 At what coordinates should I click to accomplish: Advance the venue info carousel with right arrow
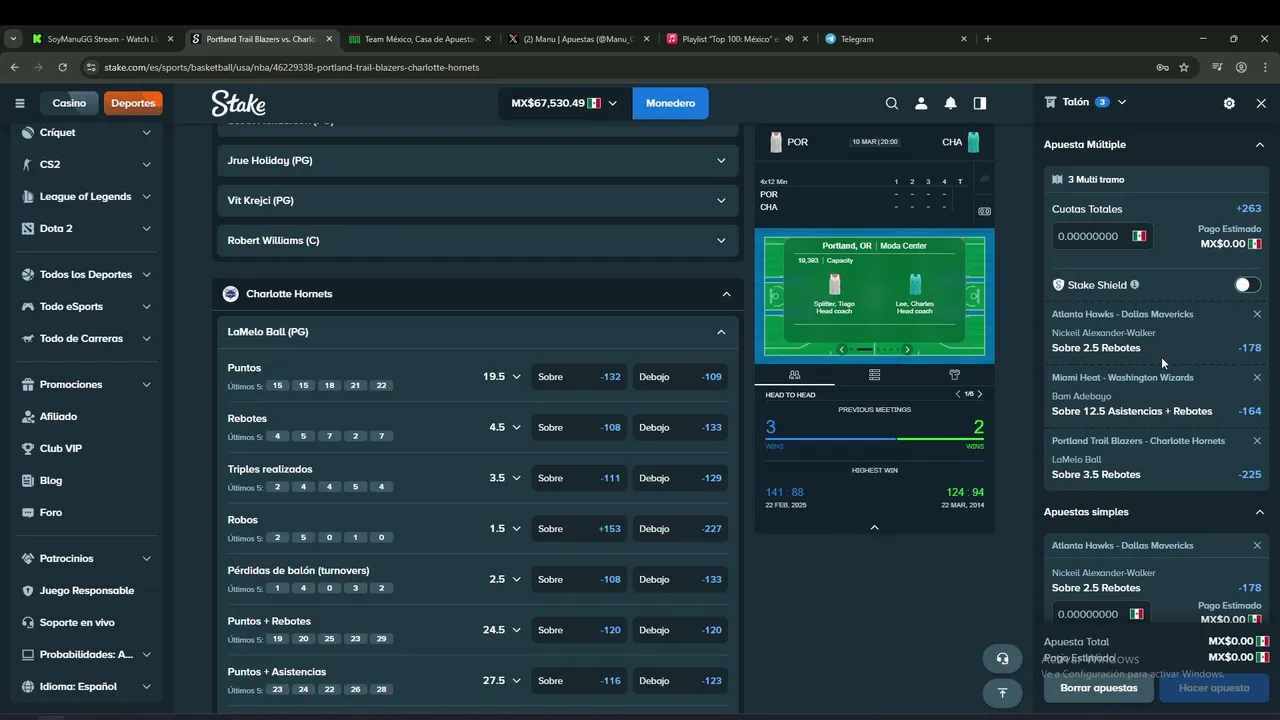tap(907, 349)
